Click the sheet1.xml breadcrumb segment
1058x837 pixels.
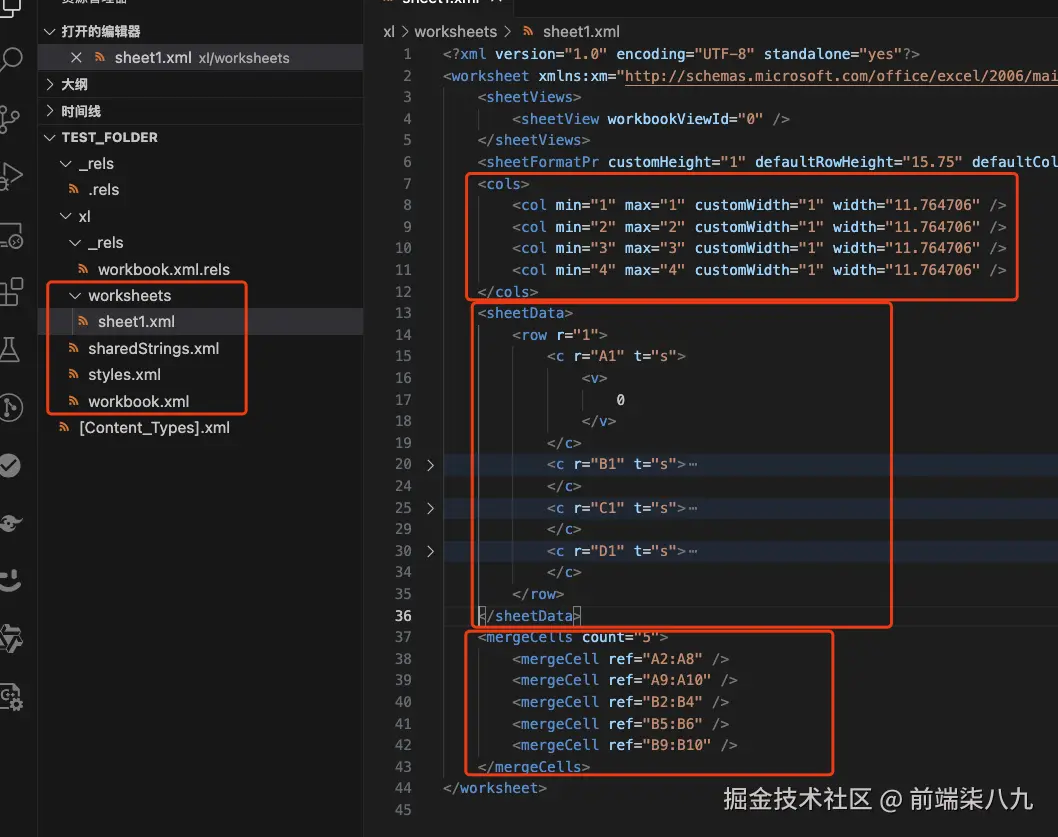(x=581, y=32)
